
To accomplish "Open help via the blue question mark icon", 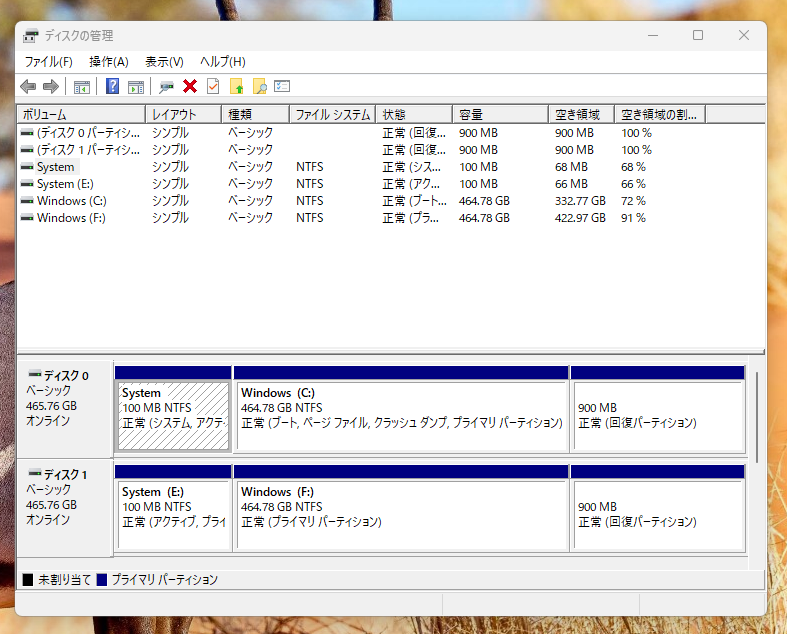I will (112, 87).
